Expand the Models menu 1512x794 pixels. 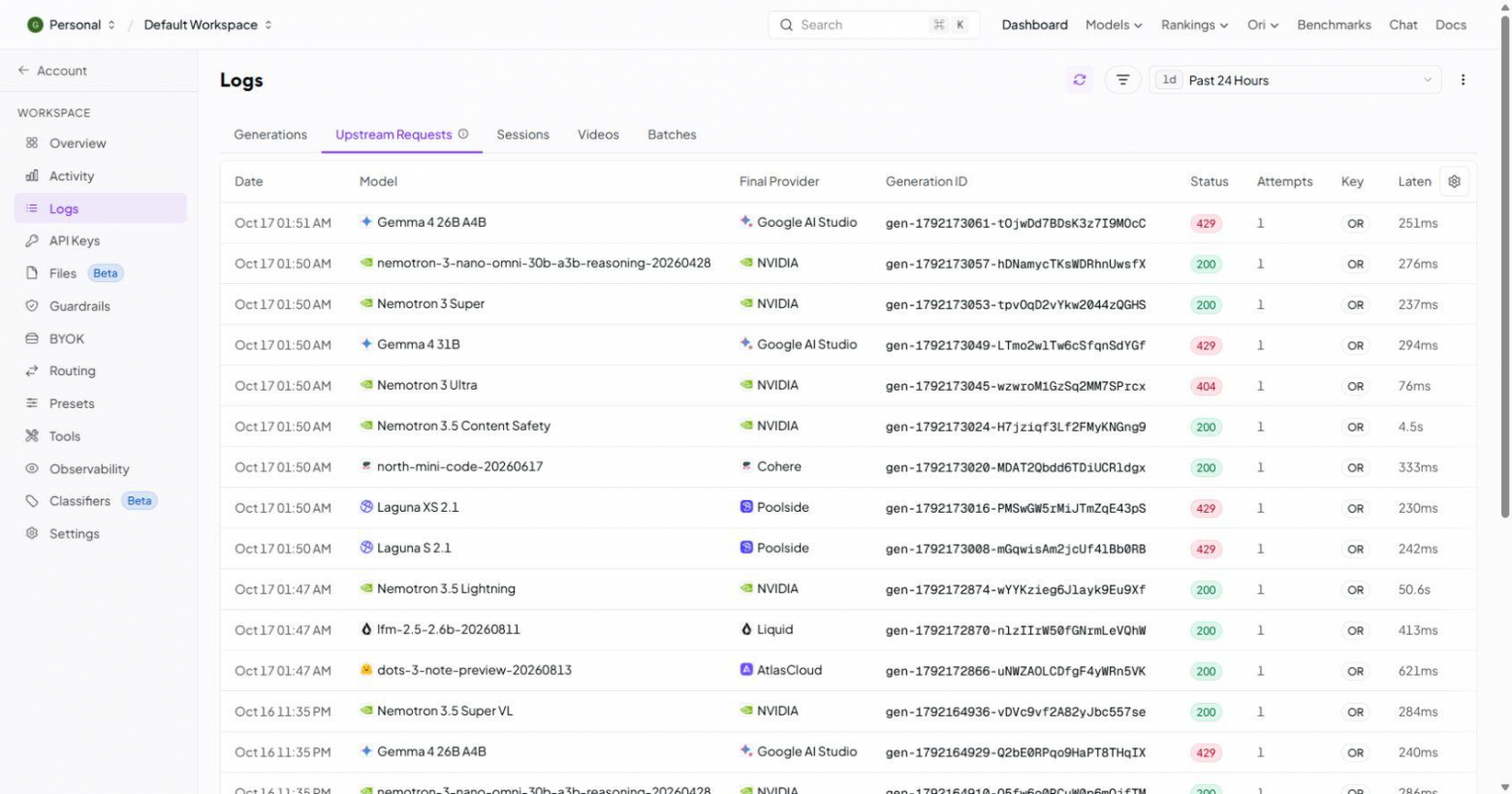click(1114, 24)
